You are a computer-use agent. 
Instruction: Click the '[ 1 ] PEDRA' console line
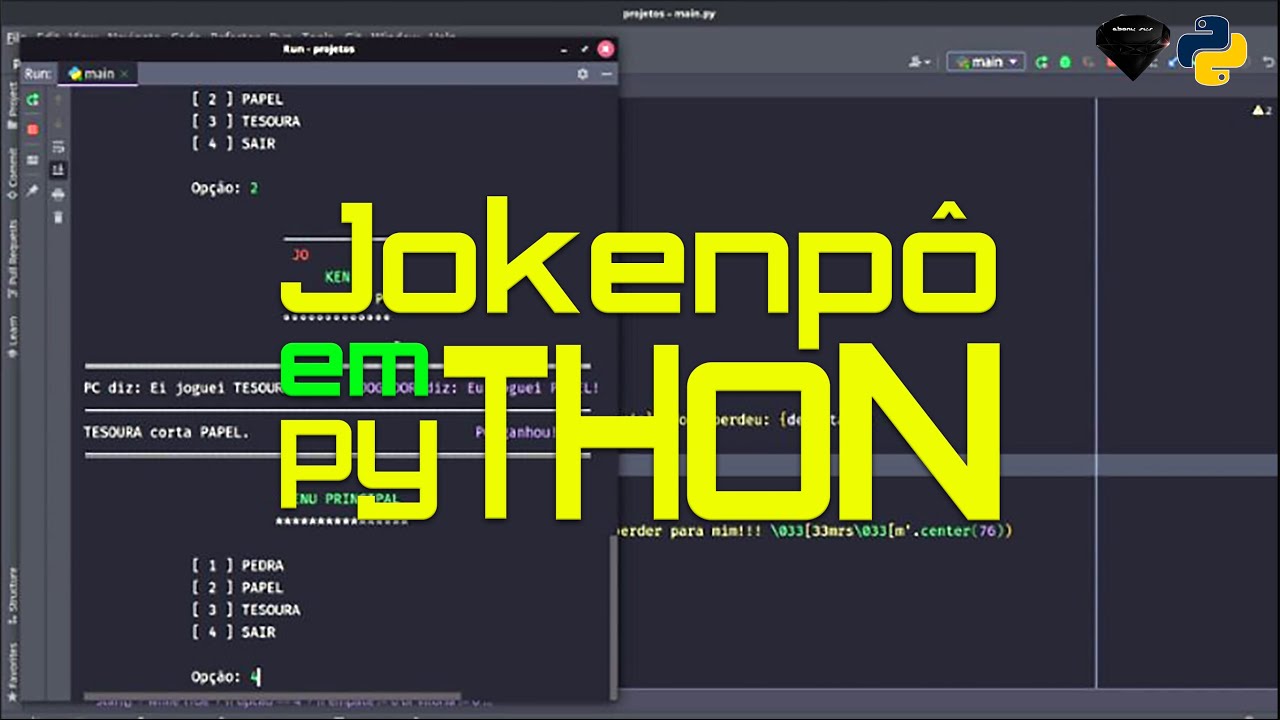237,565
